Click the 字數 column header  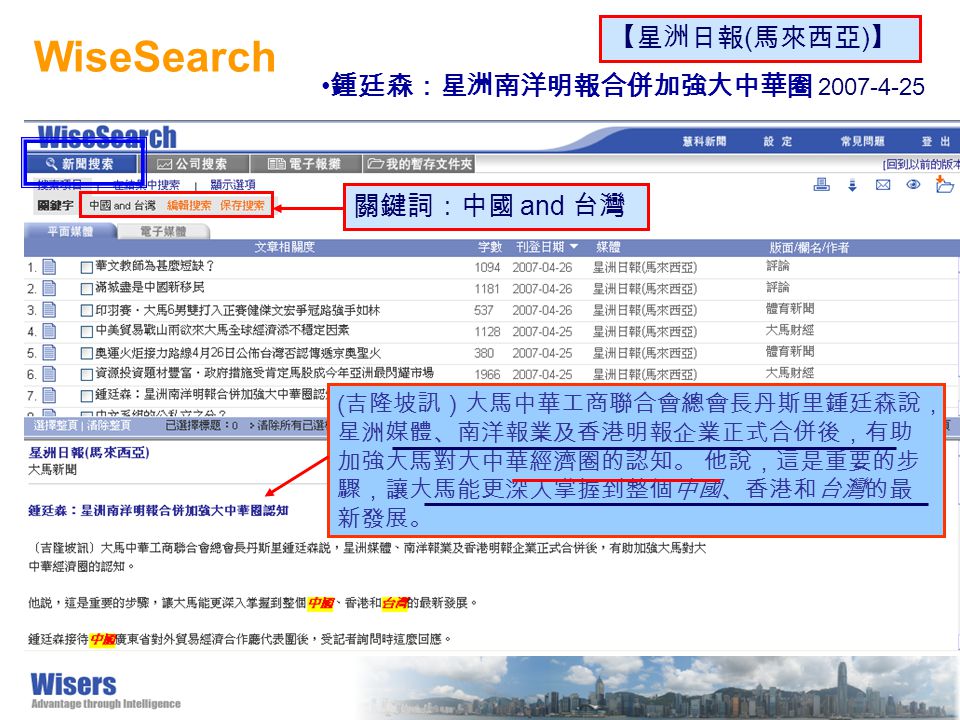point(490,247)
